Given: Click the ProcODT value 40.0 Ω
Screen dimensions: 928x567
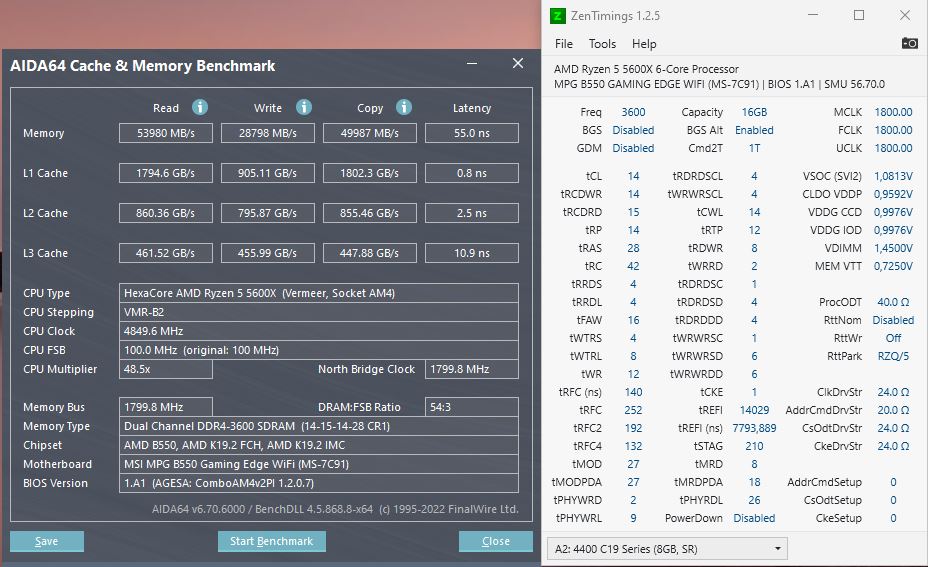Looking at the screenshot, I should [x=893, y=302].
